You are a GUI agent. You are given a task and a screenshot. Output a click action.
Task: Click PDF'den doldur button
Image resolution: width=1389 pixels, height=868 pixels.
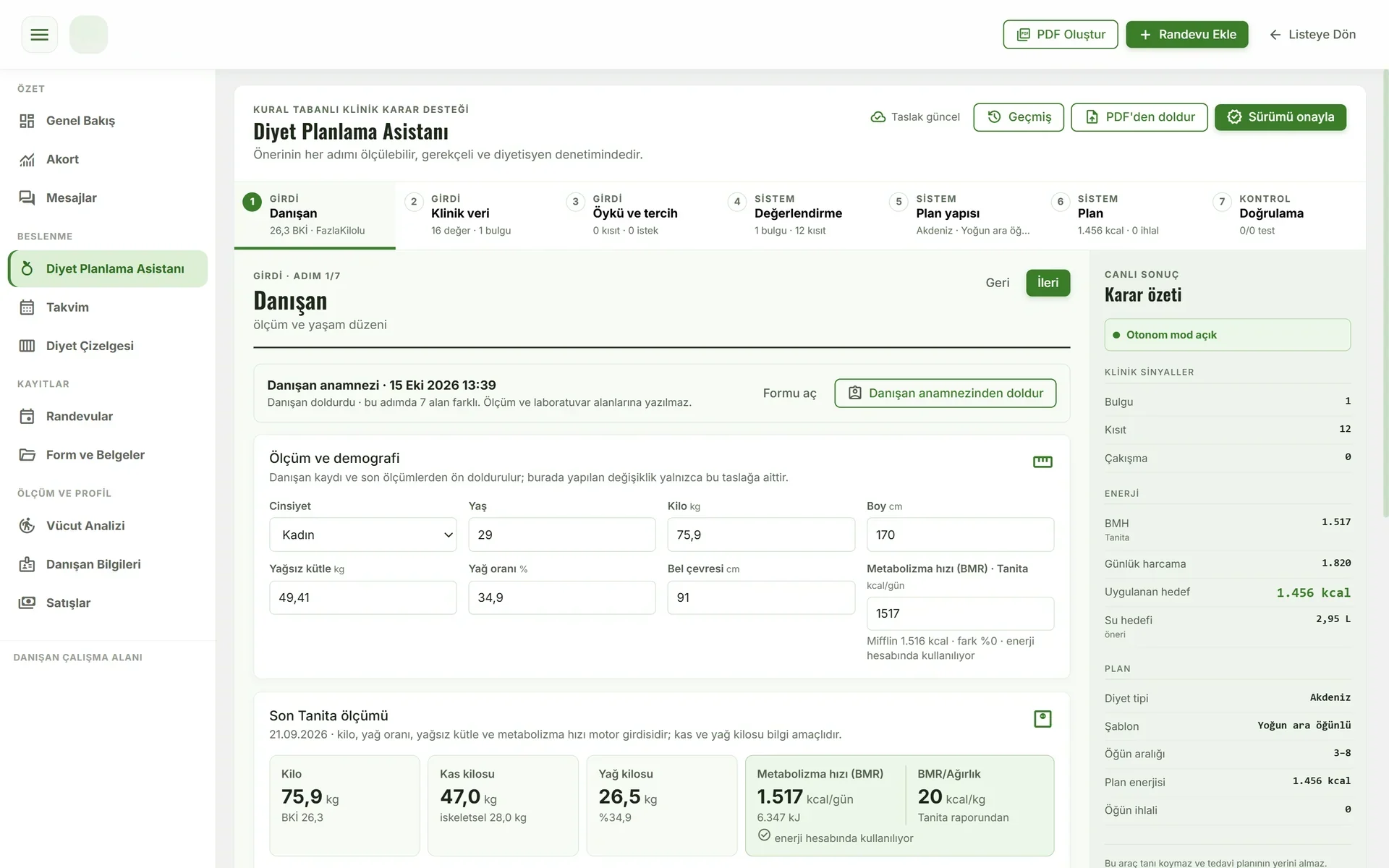tap(1139, 117)
